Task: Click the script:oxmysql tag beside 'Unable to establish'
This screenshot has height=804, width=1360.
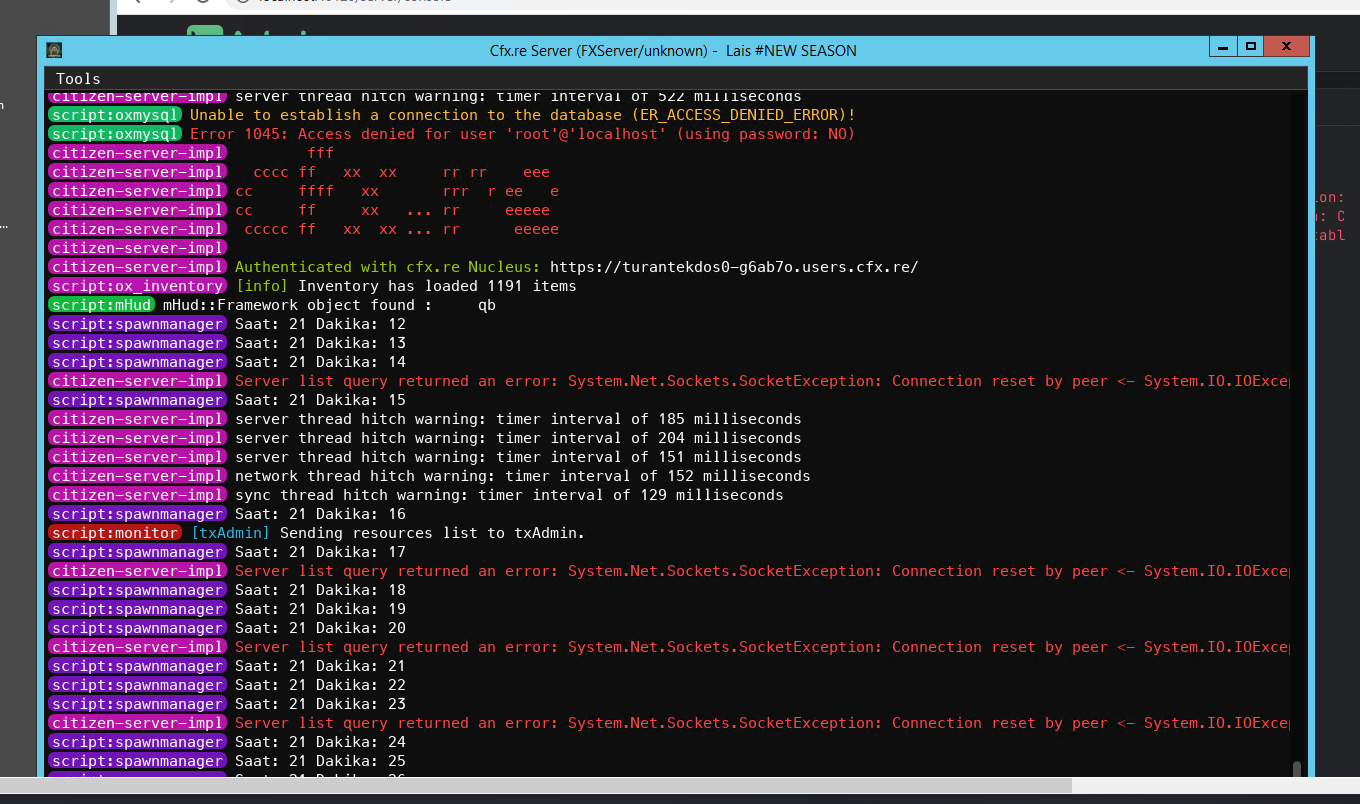Action: pos(115,115)
